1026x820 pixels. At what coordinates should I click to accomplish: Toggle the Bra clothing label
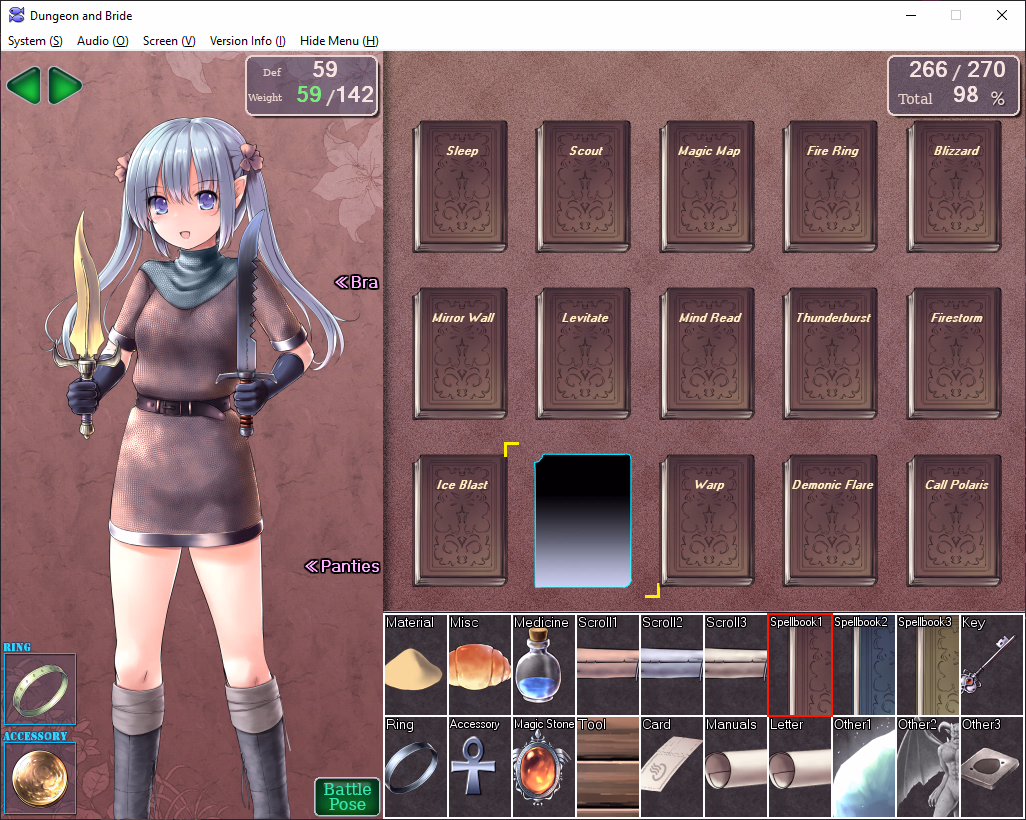point(357,283)
